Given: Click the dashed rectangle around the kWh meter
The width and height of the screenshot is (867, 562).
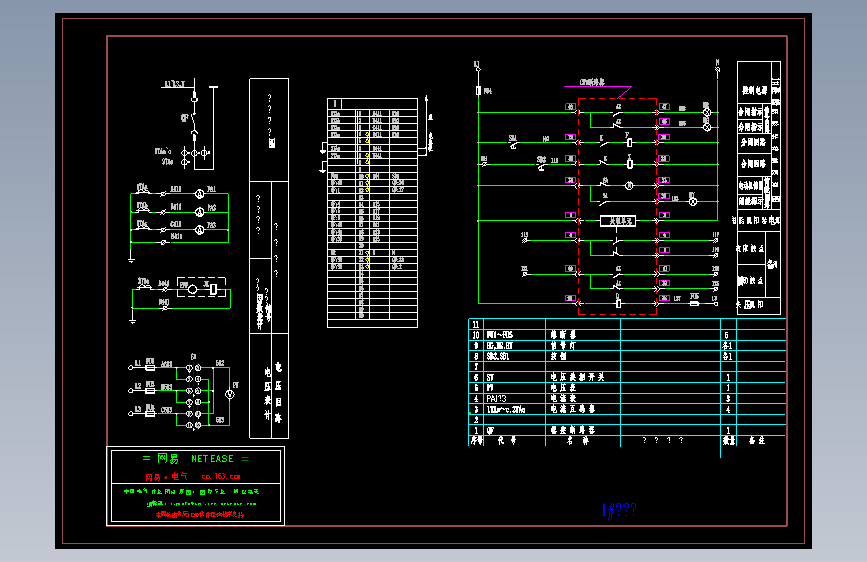Looking at the screenshot, I should (201, 287).
